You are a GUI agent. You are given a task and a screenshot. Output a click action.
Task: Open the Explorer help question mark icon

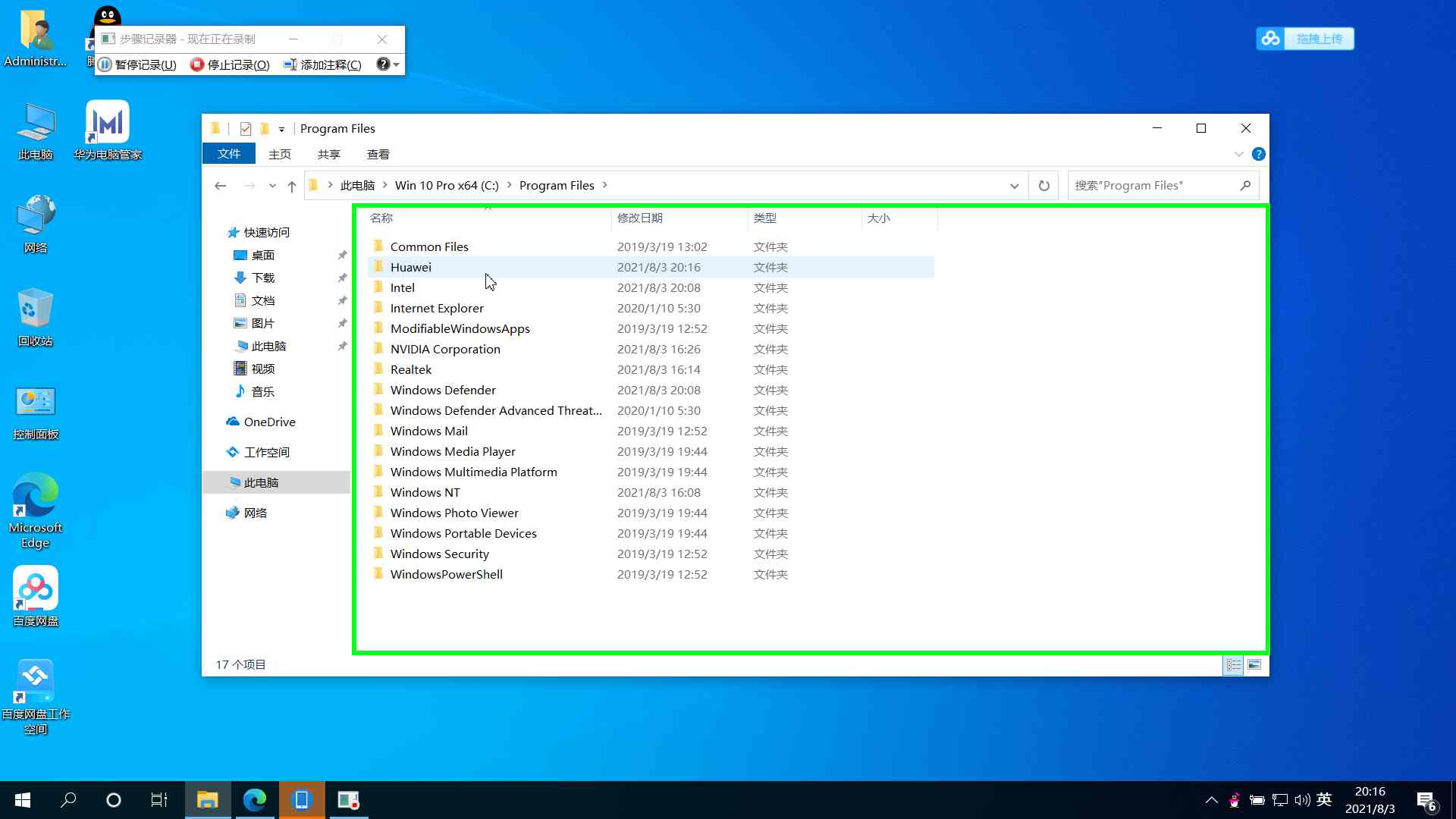pyautogui.click(x=1259, y=154)
